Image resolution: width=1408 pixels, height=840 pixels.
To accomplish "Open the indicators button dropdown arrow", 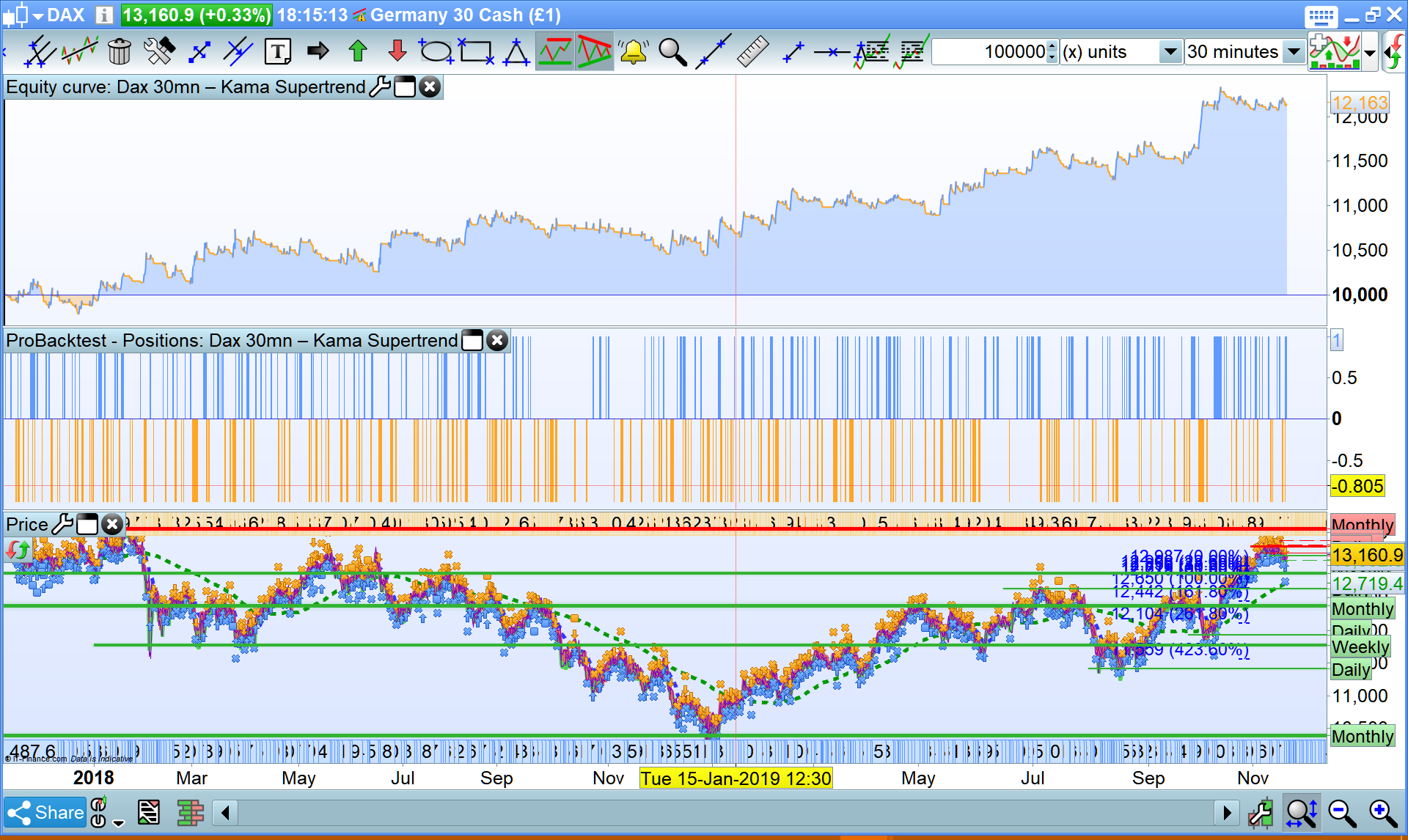I will tap(1369, 52).
